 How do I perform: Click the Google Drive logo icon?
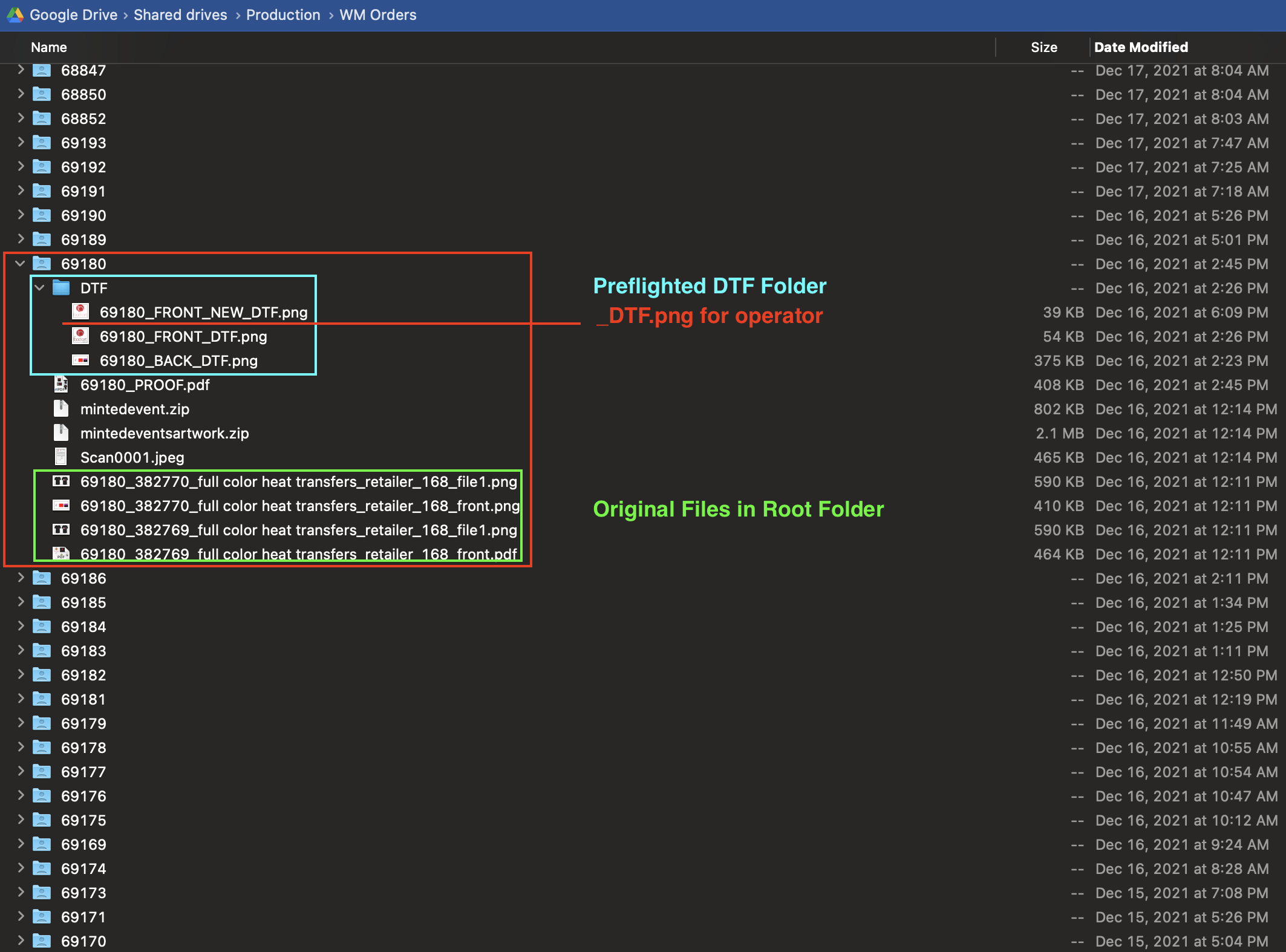(15, 15)
